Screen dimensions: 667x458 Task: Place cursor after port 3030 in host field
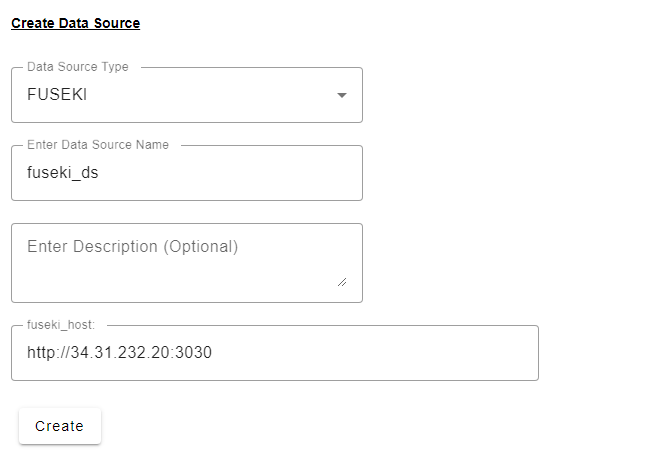(214, 353)
